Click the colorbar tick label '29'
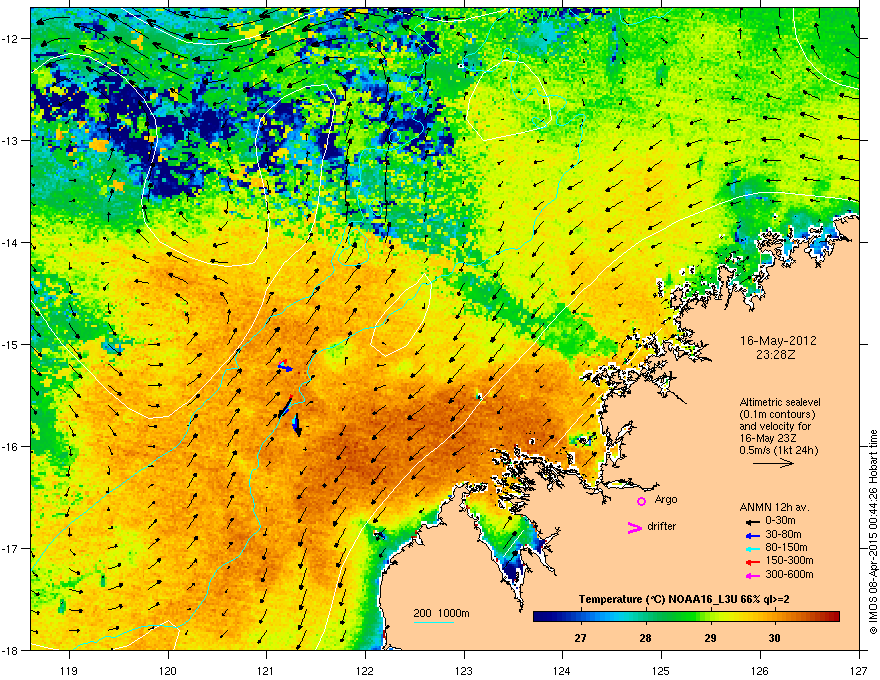880x680 pixels. coord(711,638)
